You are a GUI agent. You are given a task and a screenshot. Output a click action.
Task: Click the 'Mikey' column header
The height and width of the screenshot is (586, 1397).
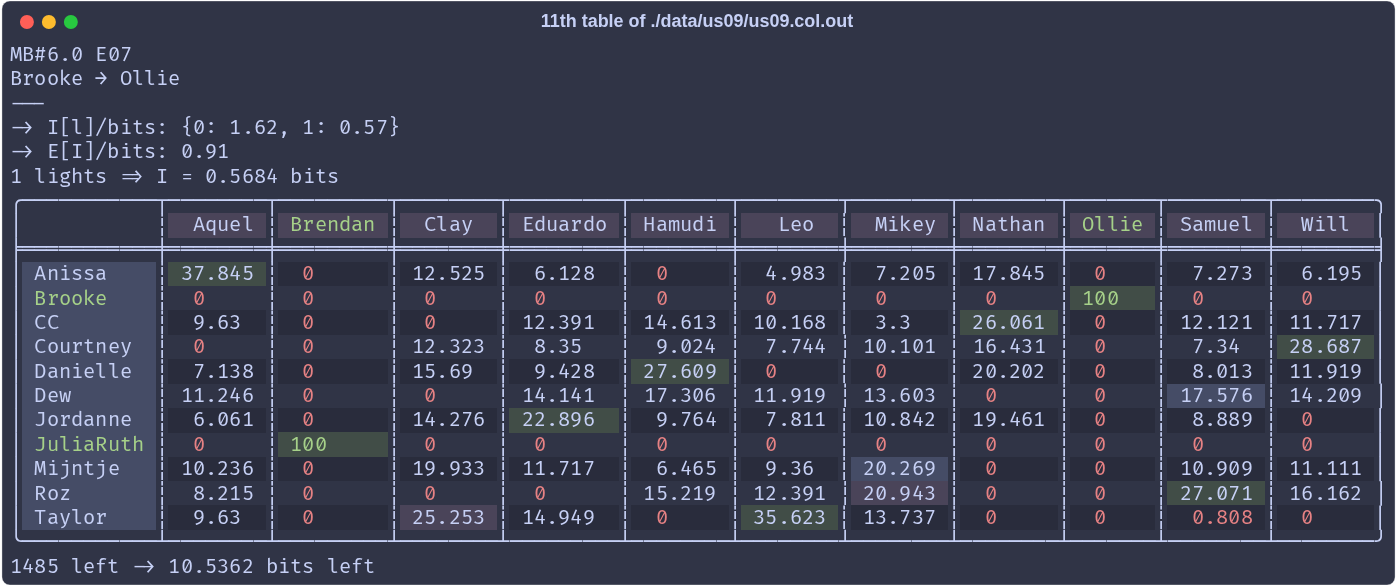pos(899,224)
